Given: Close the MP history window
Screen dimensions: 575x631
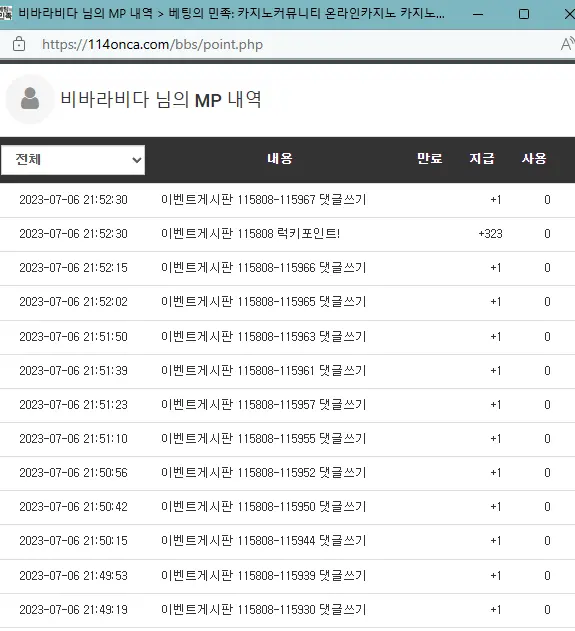Looking at the screenshot, I should pos(569,14).
